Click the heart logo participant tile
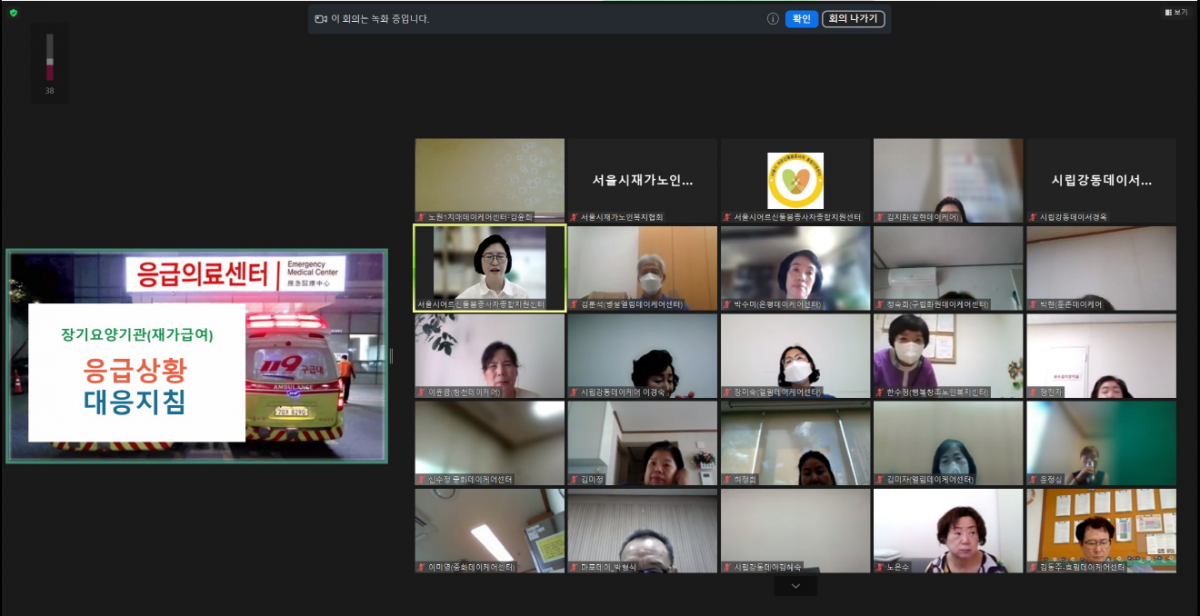This screenshot has height=616, width=1200. 795,181
